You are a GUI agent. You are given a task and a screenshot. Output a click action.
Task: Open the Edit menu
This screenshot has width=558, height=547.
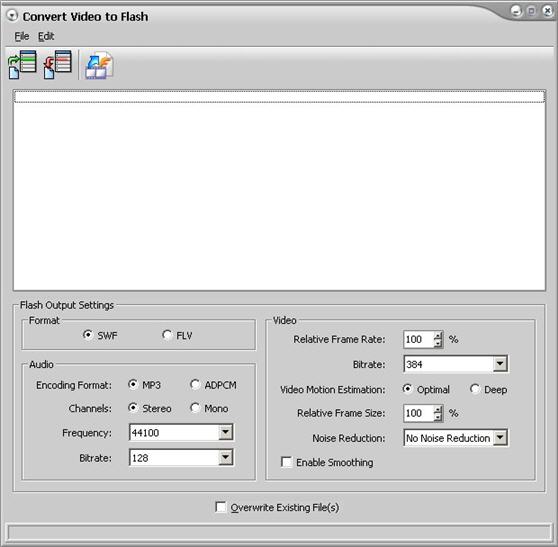coord(46,36)
